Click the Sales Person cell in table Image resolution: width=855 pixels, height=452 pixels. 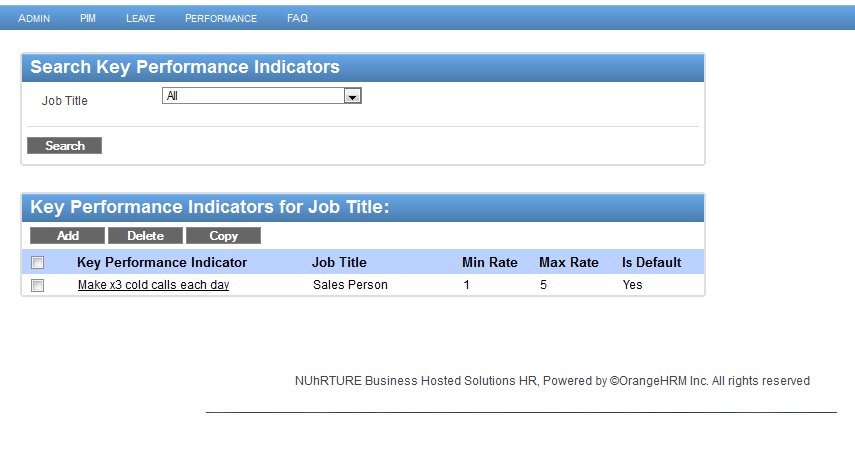(350, 285)
